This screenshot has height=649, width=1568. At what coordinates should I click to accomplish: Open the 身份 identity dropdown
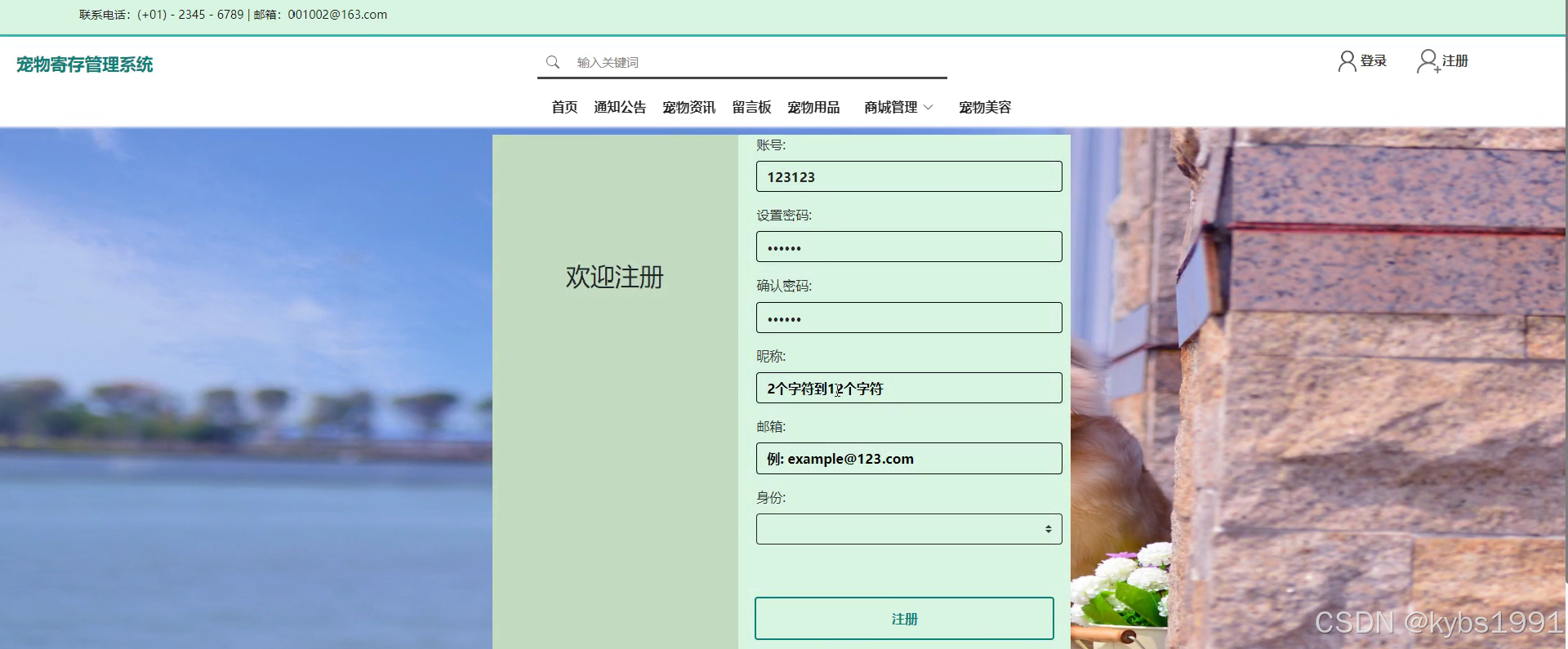tap(909, 529)
